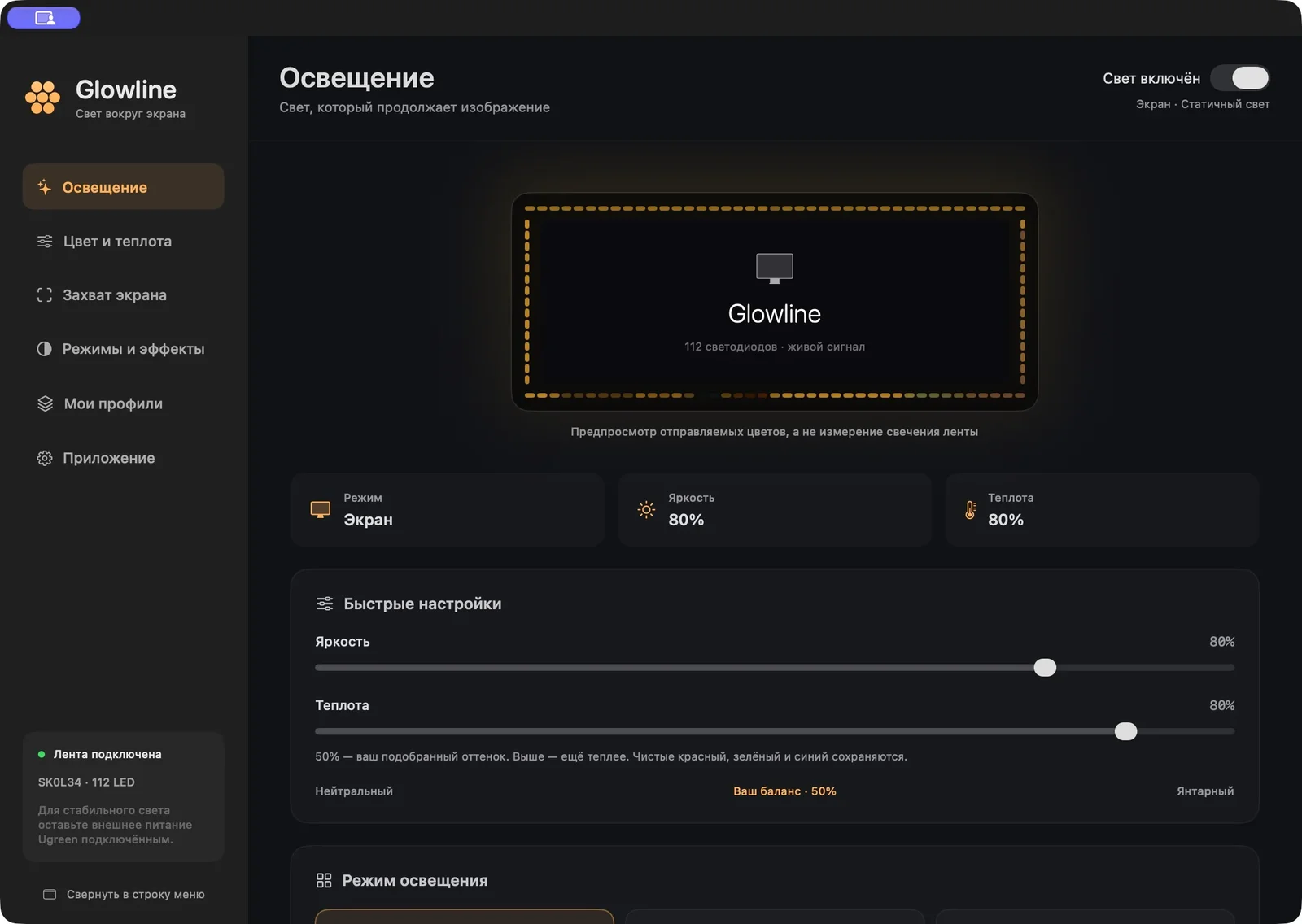Toggle the Свет включён switch

[1239, 78]
